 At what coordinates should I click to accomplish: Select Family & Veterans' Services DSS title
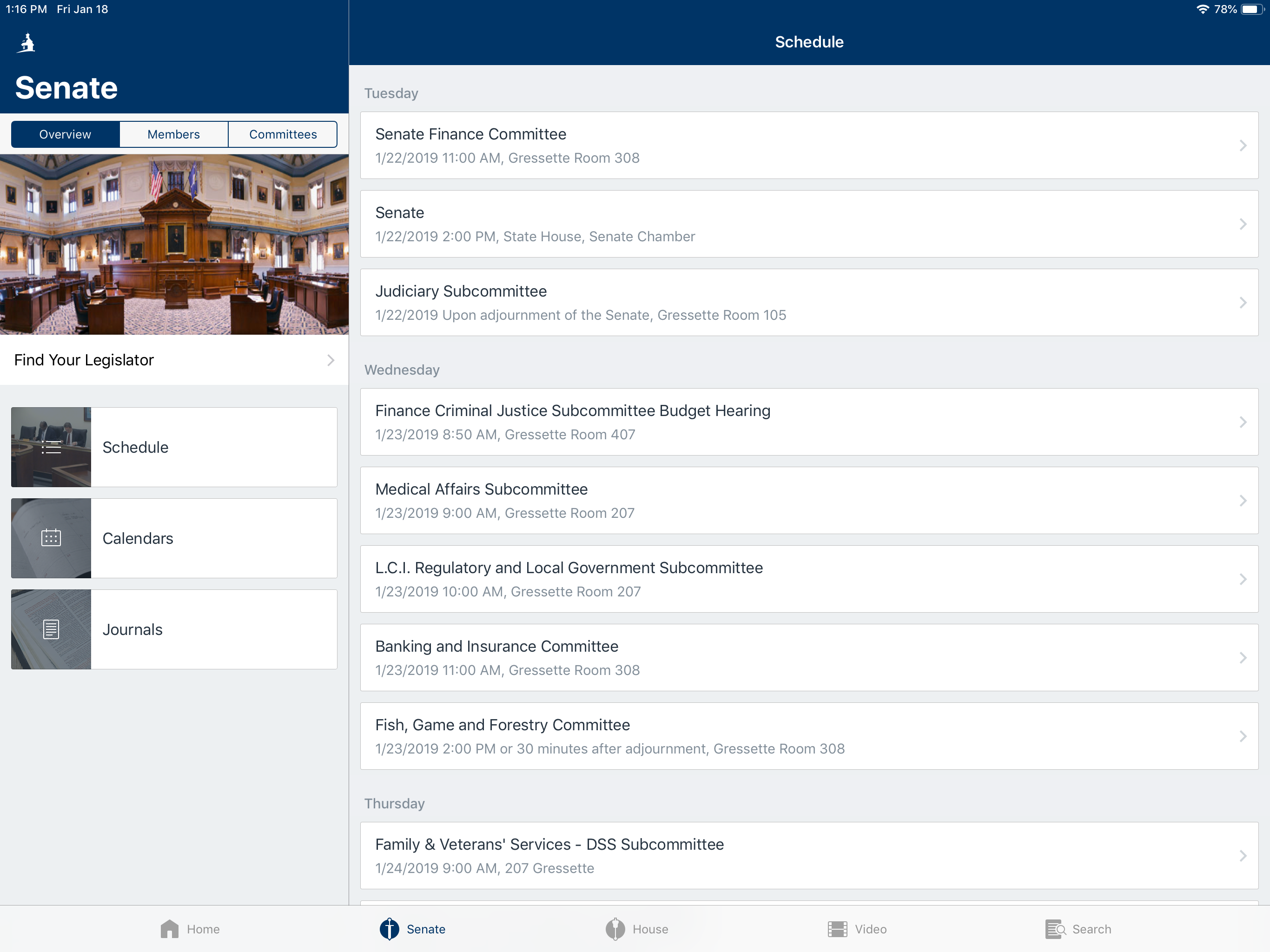pyautogui.click(x=549, y=845)
